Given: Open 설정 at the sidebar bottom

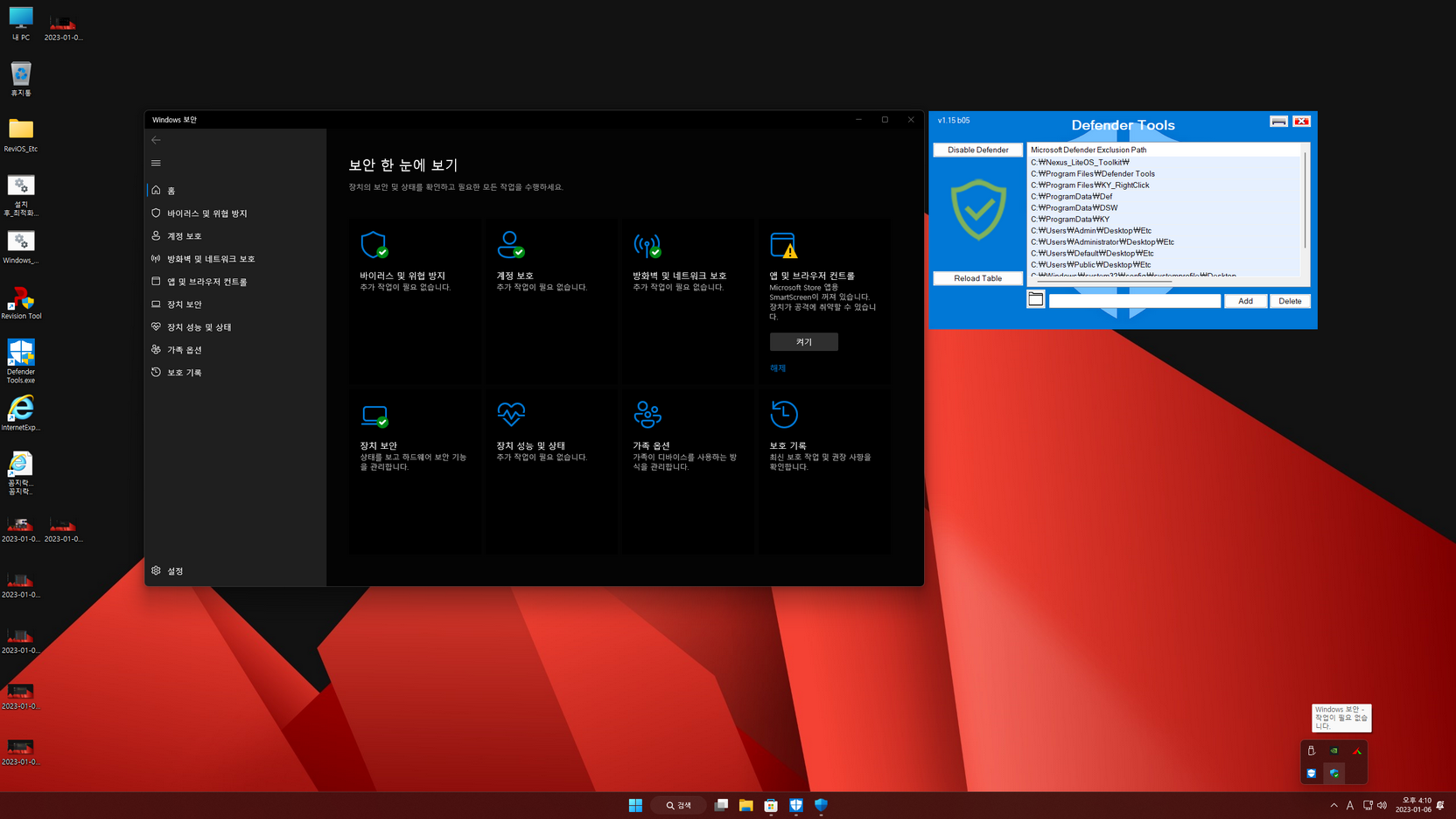Looking at the screenshot, I should click(x=236, y=570).
